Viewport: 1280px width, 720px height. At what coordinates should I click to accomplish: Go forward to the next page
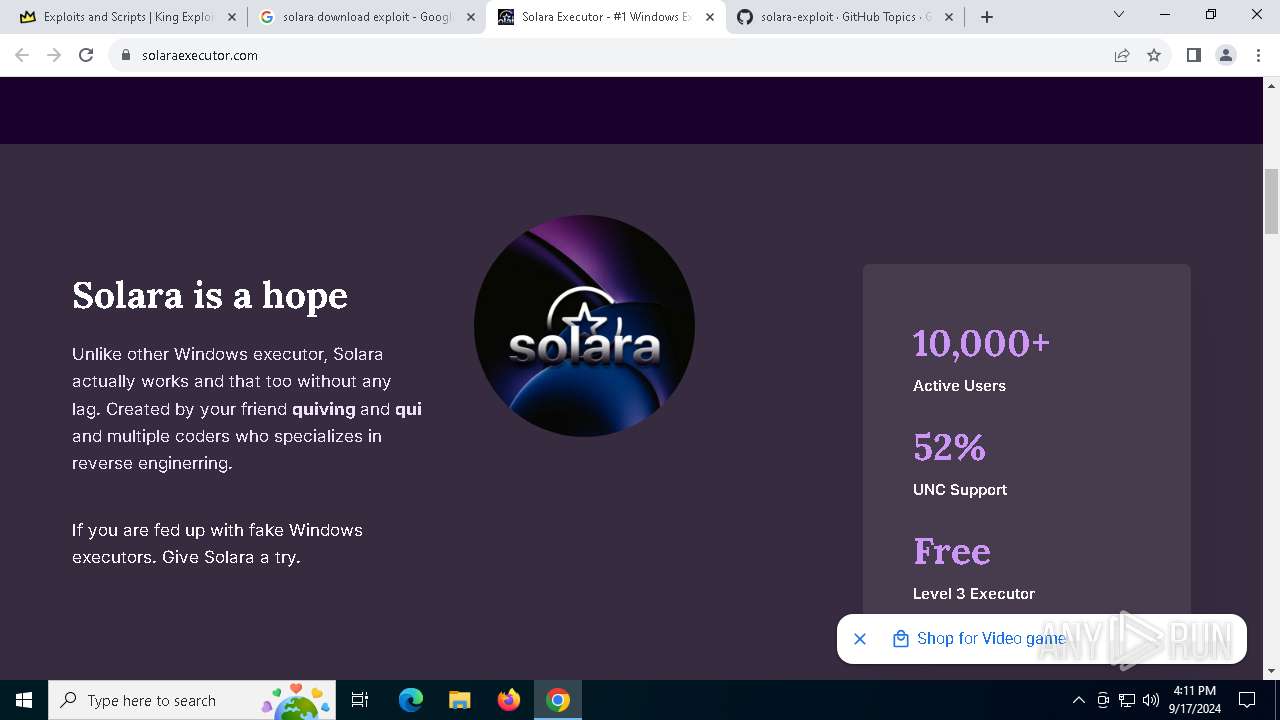pos(54,55)
